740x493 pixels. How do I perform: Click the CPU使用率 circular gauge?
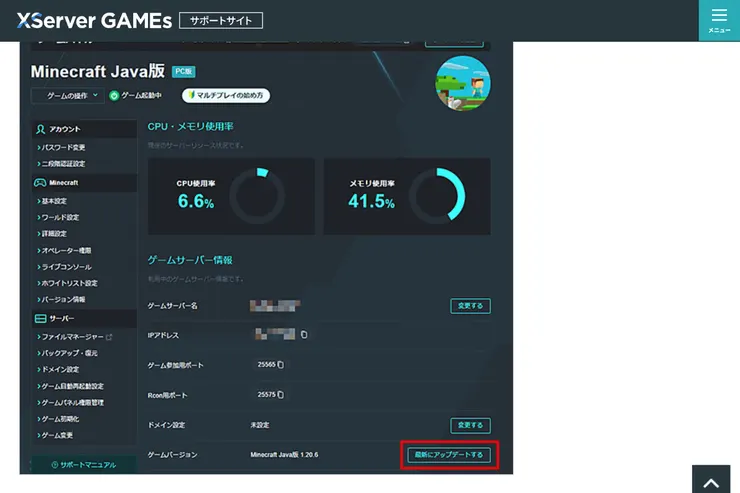click(x=257, y=196)
